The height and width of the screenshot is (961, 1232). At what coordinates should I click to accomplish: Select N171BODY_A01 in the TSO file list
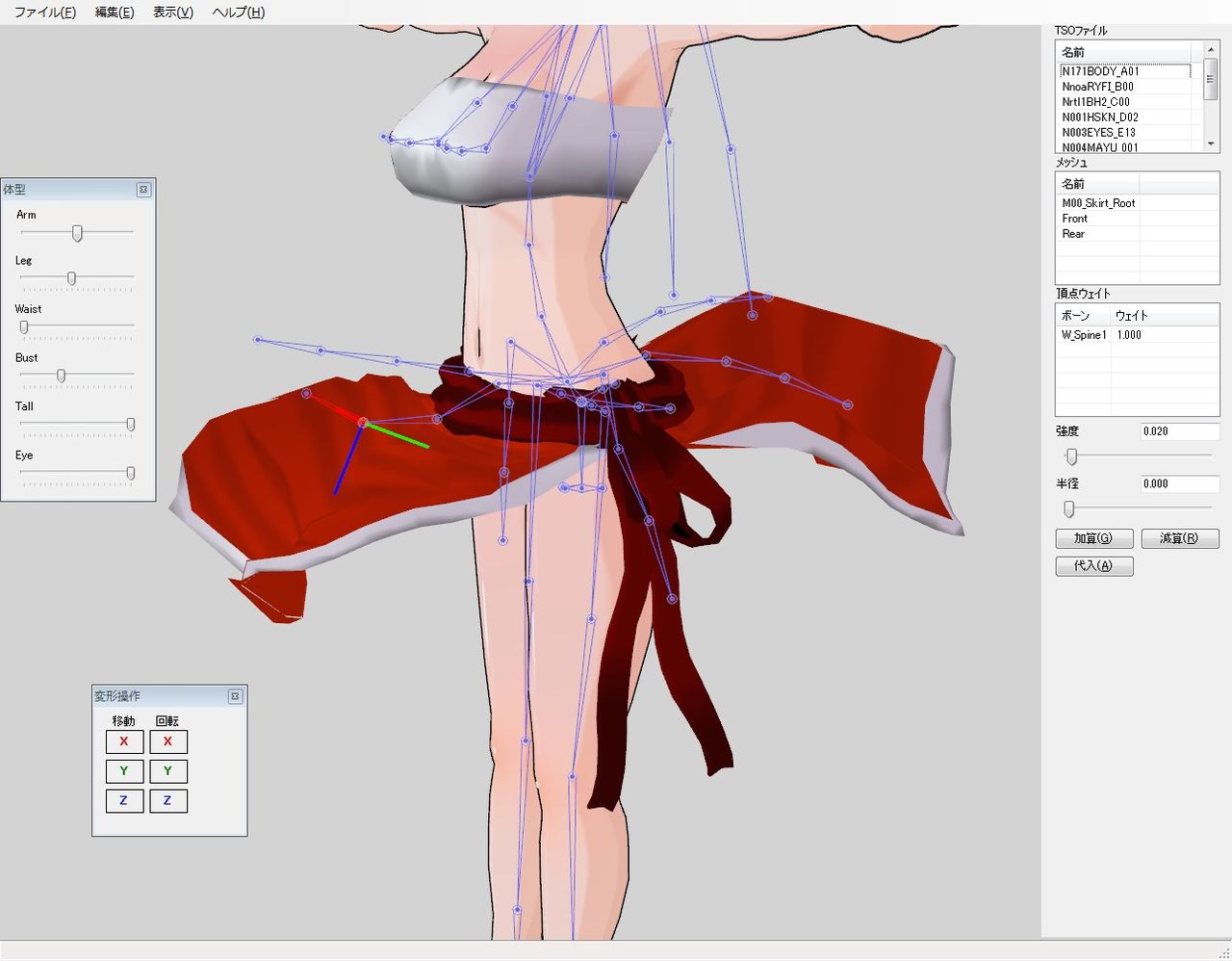pos(1124,71)
